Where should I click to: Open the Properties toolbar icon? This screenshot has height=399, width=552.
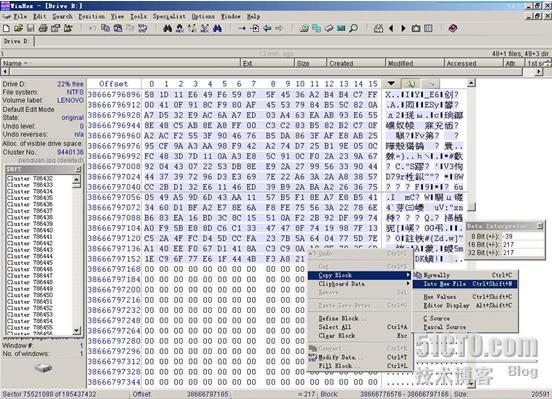pos(55,29)
